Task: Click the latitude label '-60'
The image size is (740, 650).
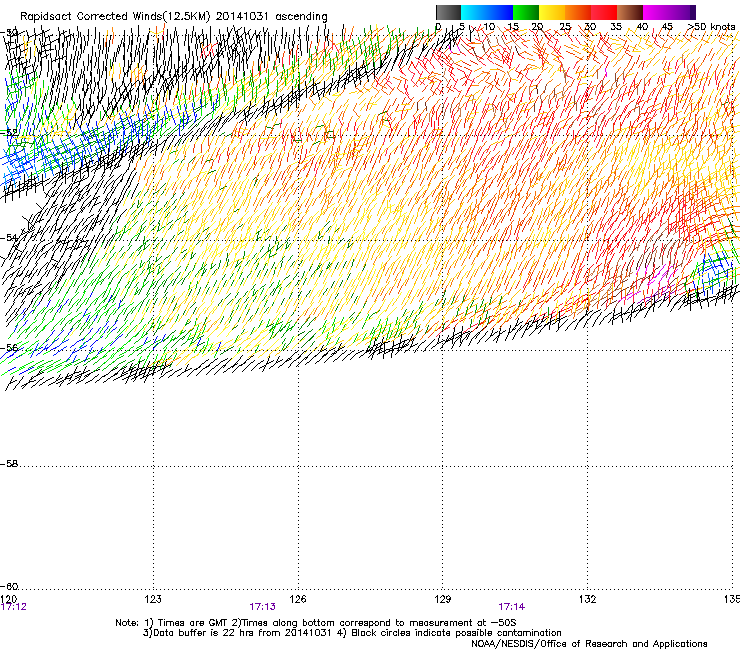Action: click(9, 586)
